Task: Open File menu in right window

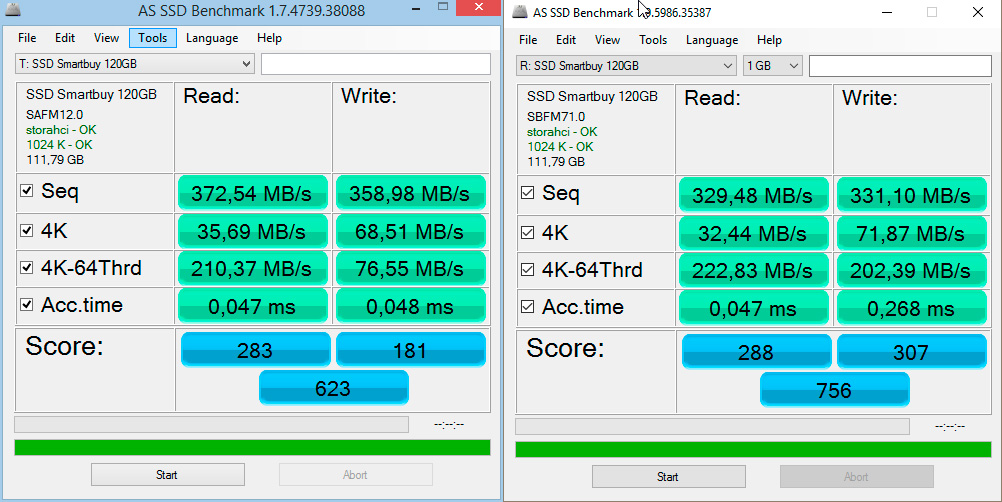Action: pos(528,40)
